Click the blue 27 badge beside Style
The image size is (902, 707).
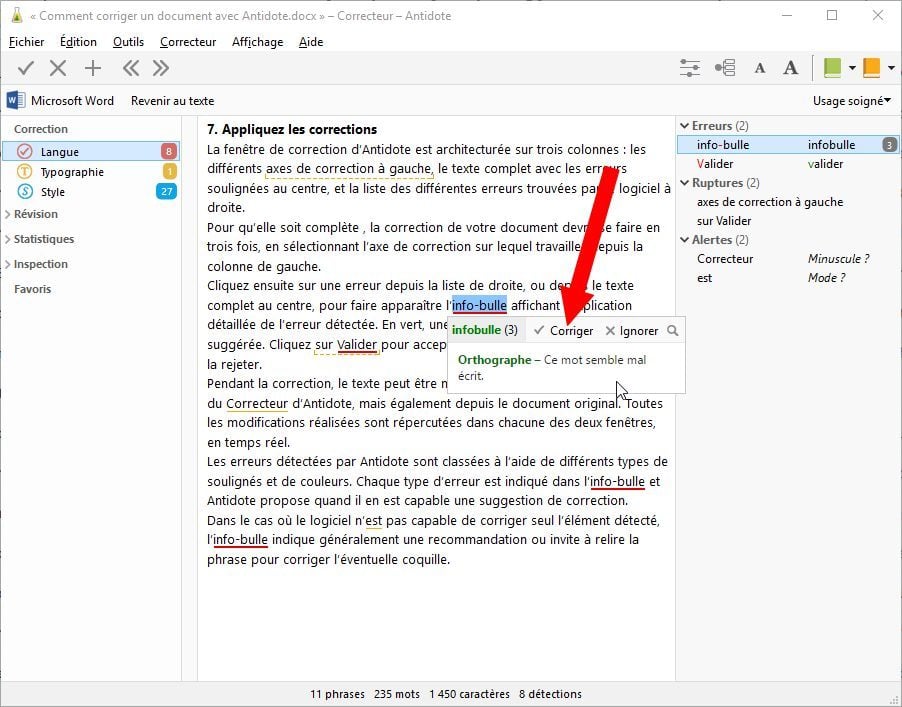(166, 192)
